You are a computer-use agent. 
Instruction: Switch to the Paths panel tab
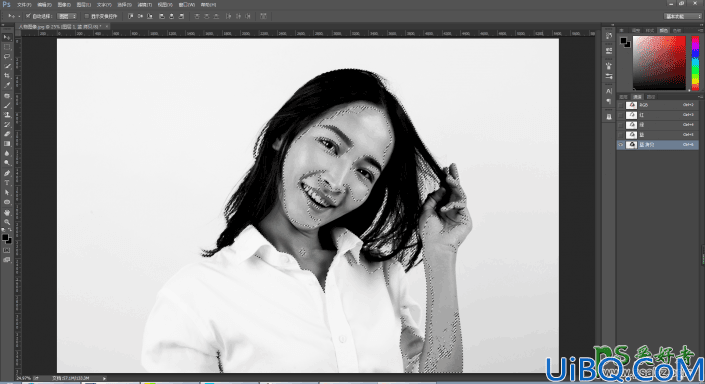point(651,97)
